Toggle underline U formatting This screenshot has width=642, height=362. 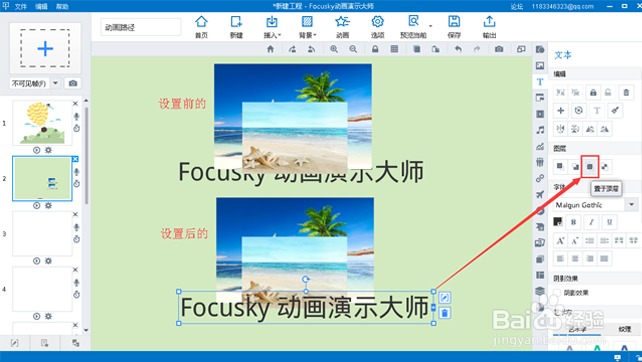coord(609,222)
